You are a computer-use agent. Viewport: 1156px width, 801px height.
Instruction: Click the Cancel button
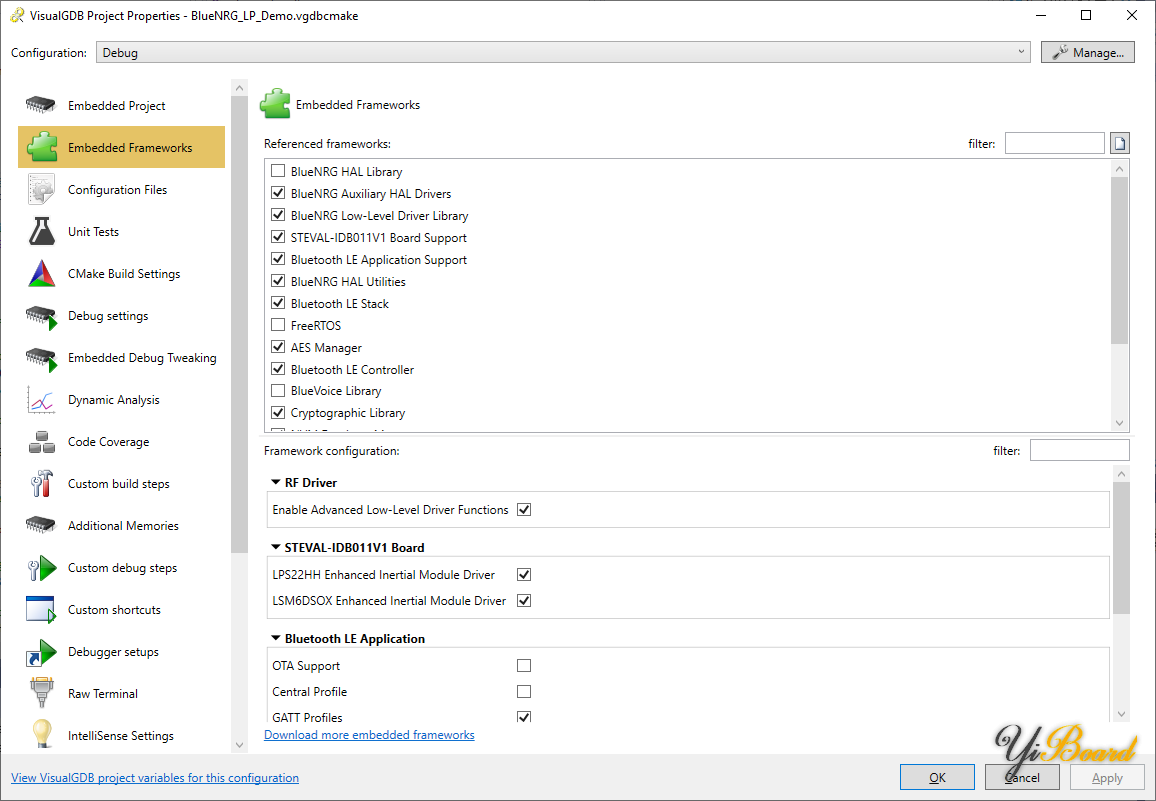click(x=1023, y=777)
